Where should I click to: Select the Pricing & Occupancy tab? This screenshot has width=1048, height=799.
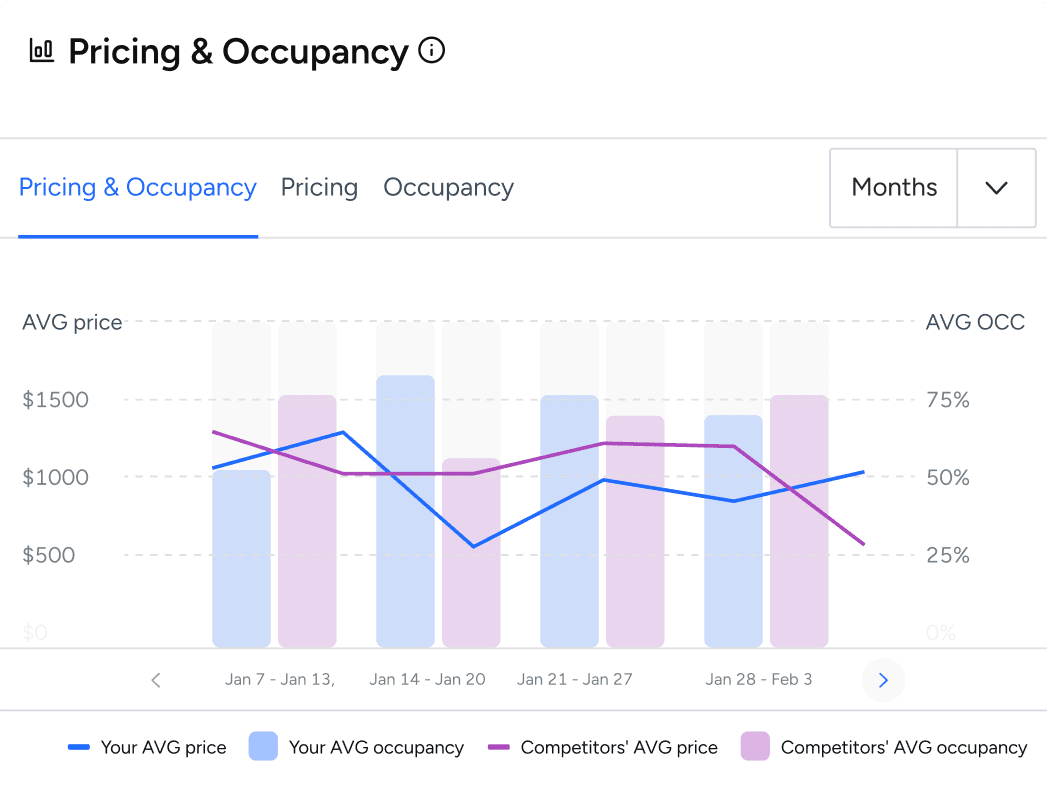(x=138, y=188)
